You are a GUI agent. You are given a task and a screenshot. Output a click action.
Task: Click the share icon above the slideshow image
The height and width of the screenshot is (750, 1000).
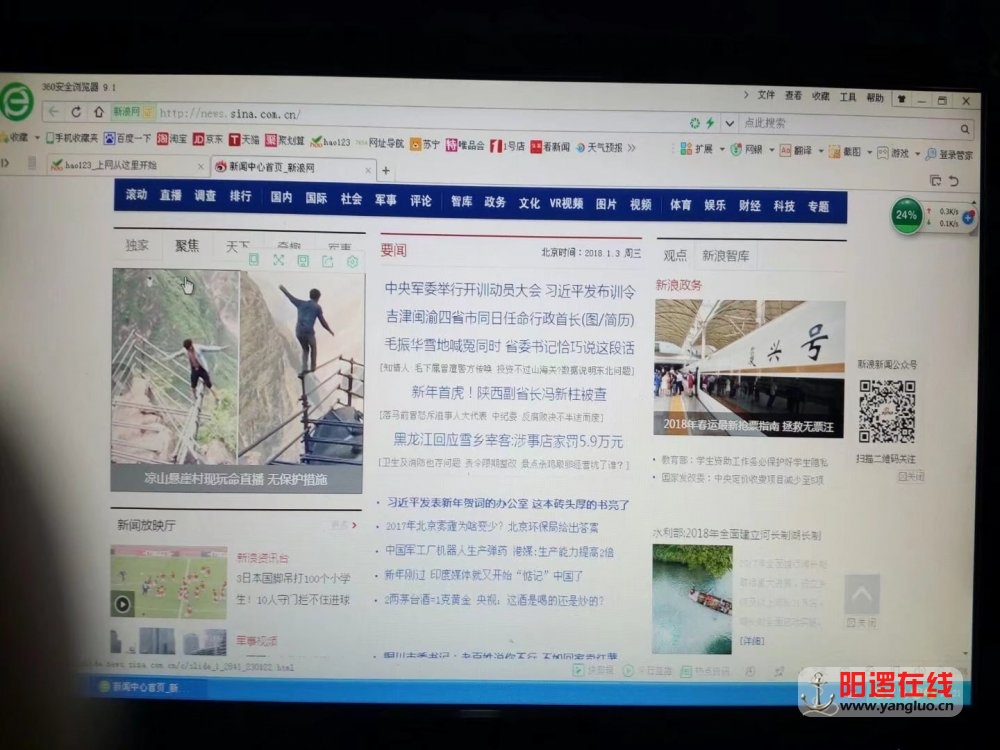click(x=328, y=261)
